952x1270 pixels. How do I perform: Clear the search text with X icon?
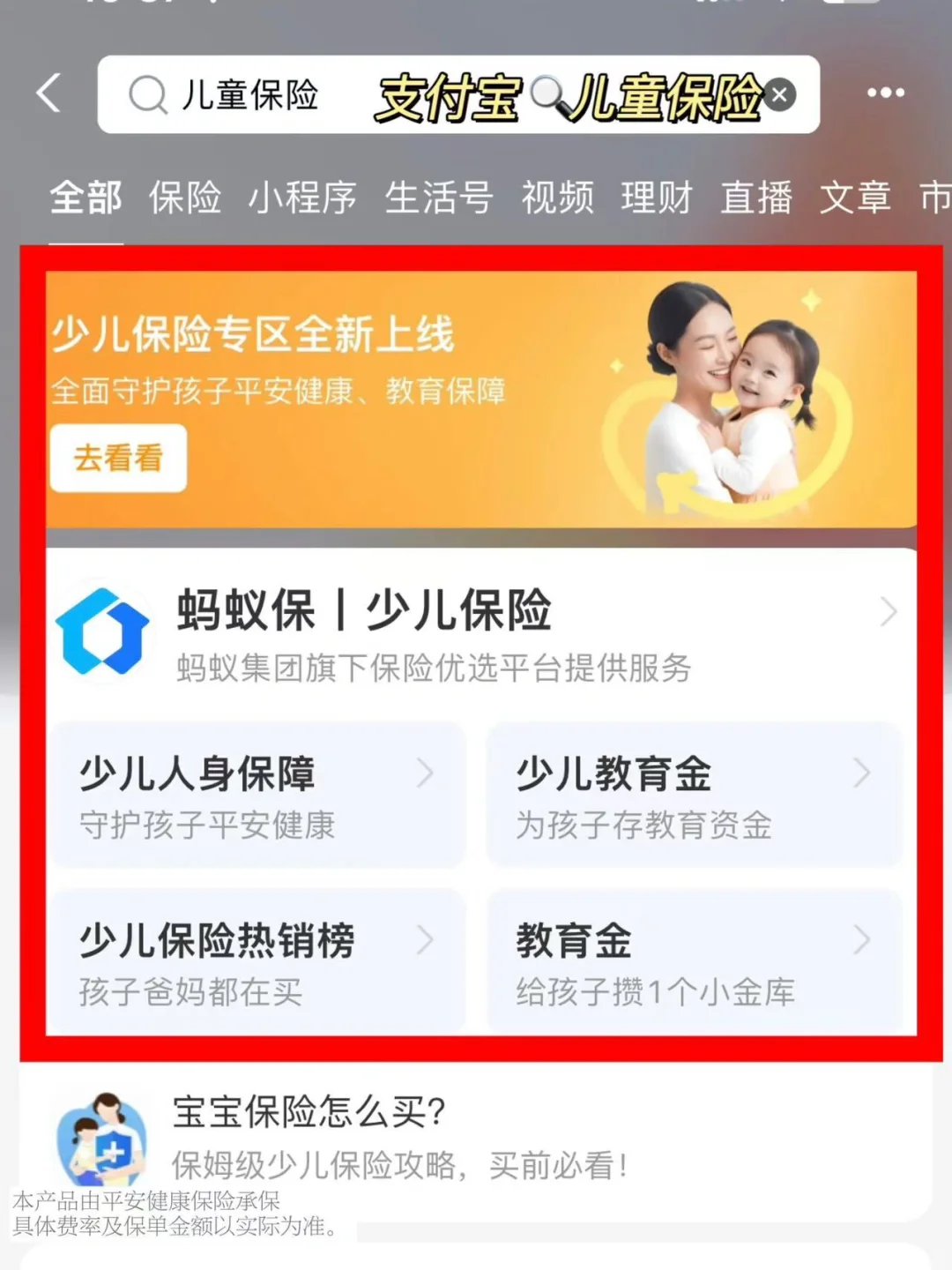tap(779, 94)
